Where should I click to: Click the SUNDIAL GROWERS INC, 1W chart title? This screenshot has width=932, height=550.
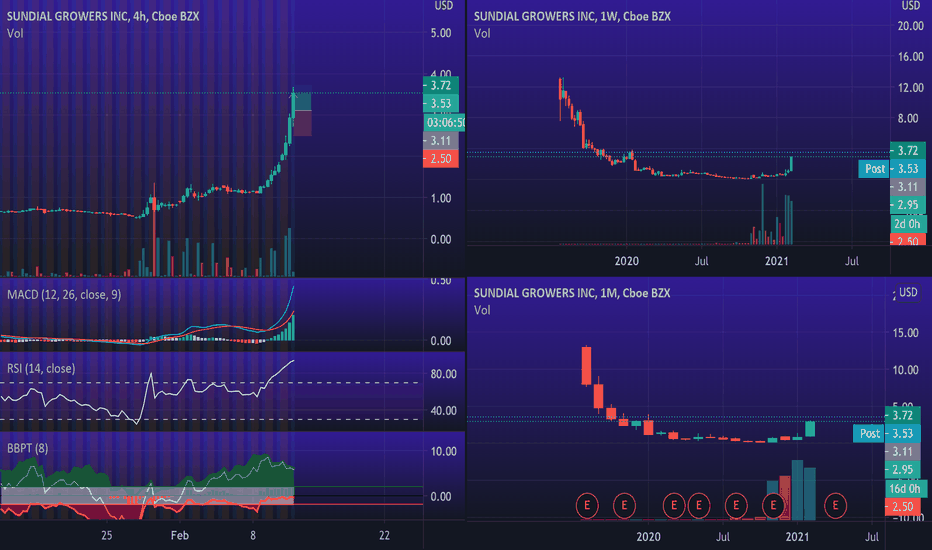(572, 16)
